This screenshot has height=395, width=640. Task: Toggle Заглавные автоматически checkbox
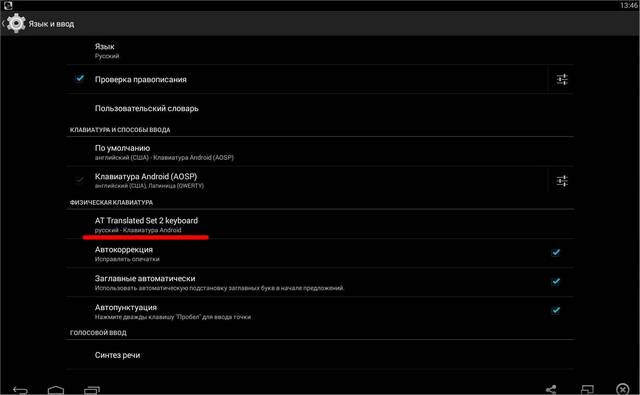point(556,282)
